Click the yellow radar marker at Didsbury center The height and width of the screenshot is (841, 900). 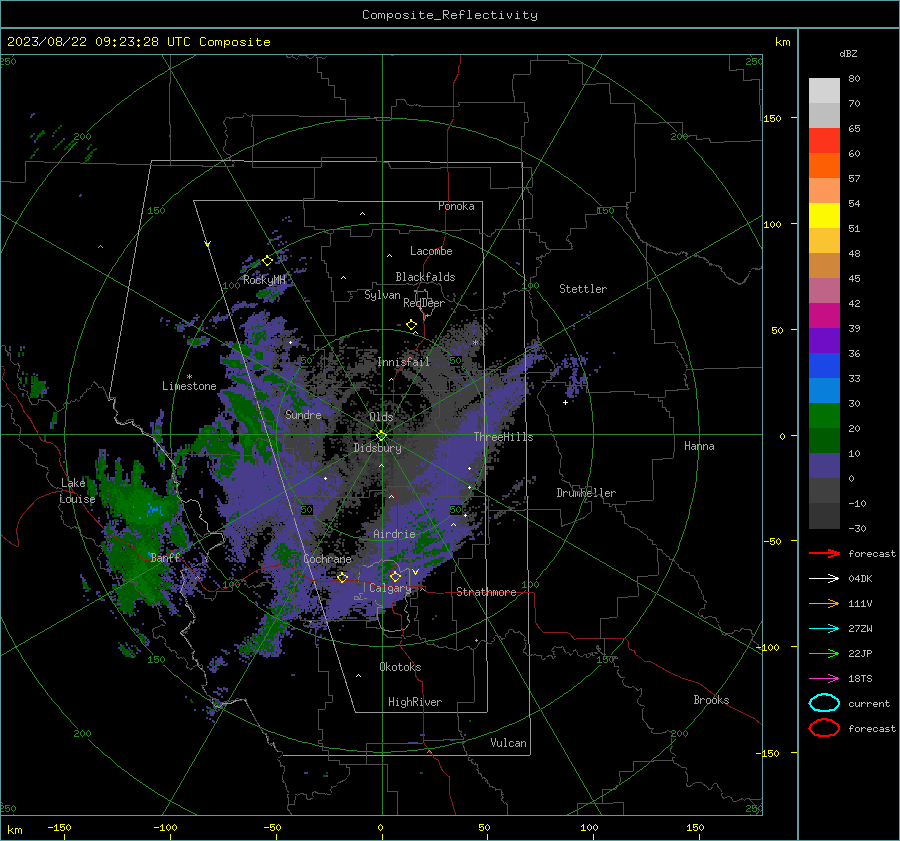click(x=381, y=435)
